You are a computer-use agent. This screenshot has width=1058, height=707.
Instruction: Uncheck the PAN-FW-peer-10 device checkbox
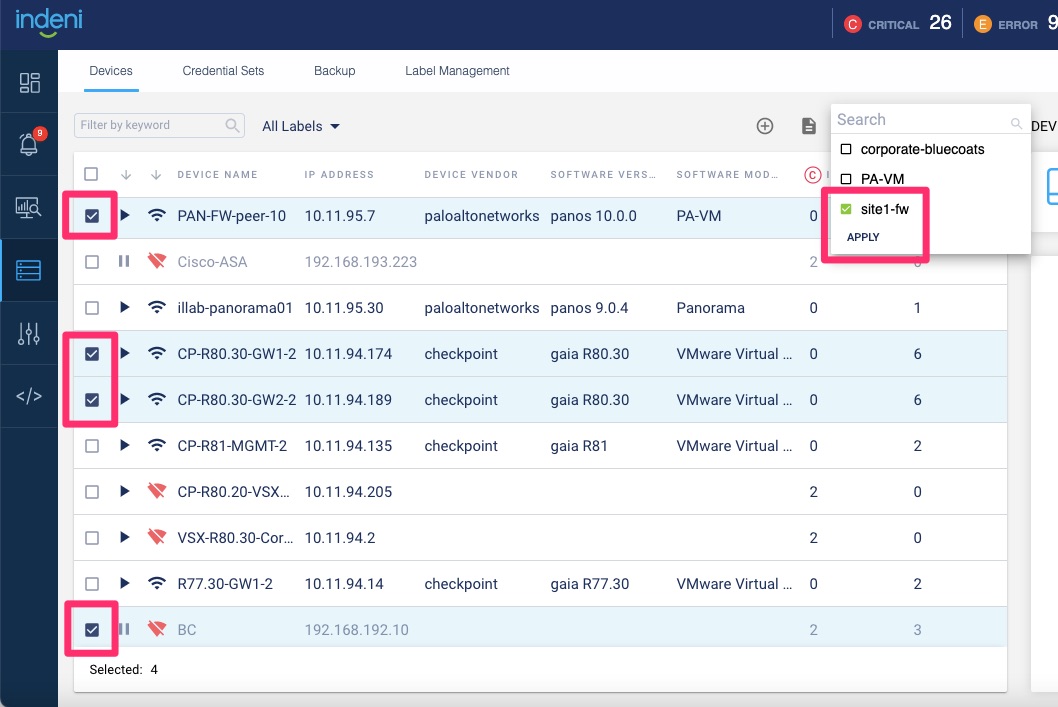click(92, 216)
